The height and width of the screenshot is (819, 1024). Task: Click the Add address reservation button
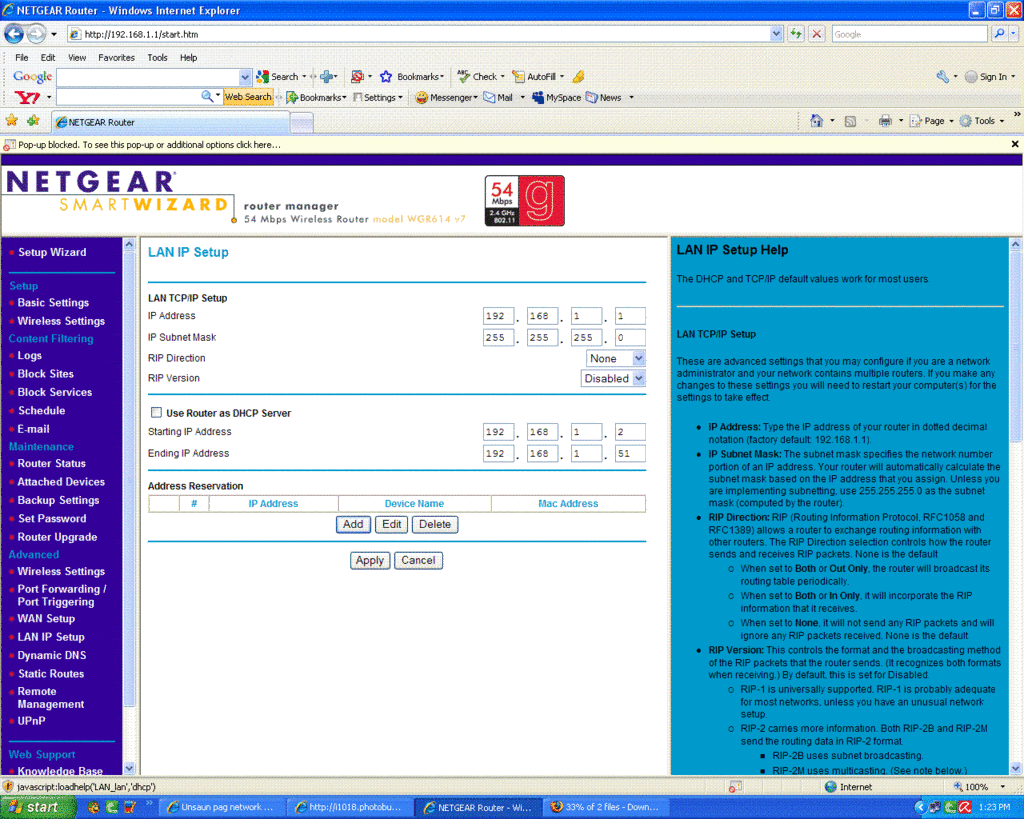point(353,524)
